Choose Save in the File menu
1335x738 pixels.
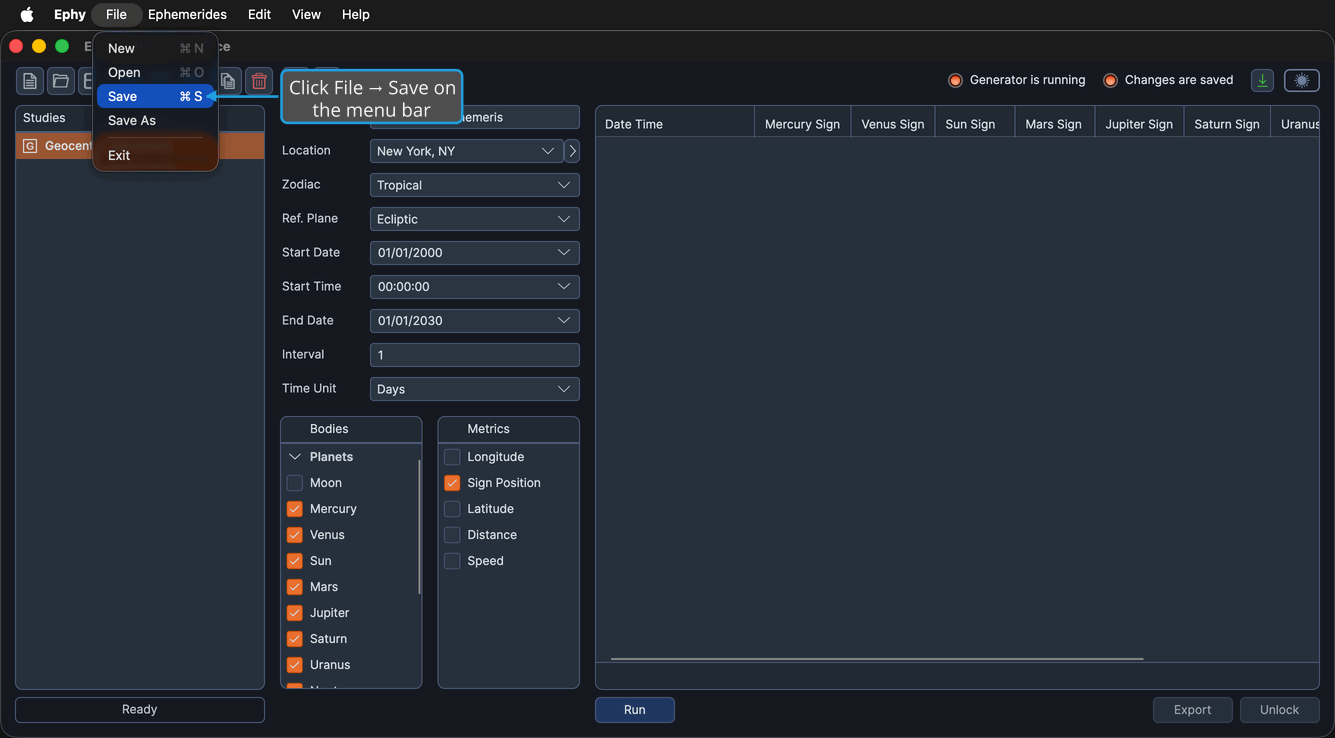[155, 96]
